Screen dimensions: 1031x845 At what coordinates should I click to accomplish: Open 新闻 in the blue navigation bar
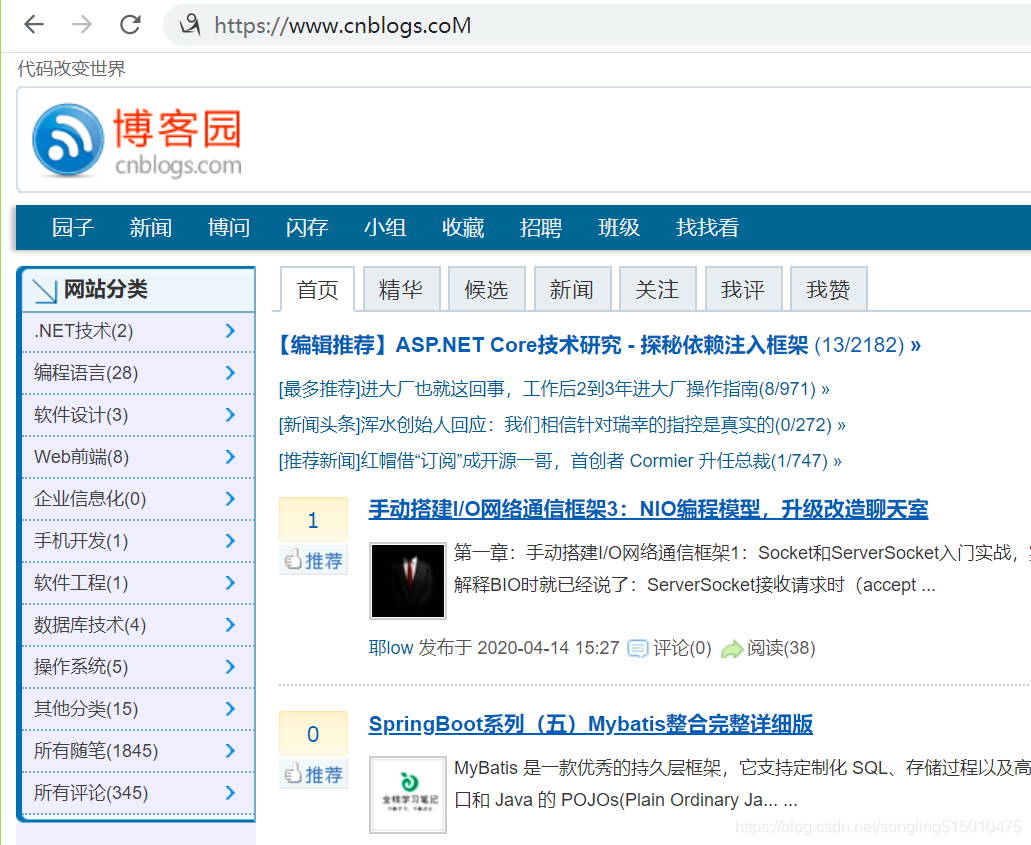tap(151, 228)
